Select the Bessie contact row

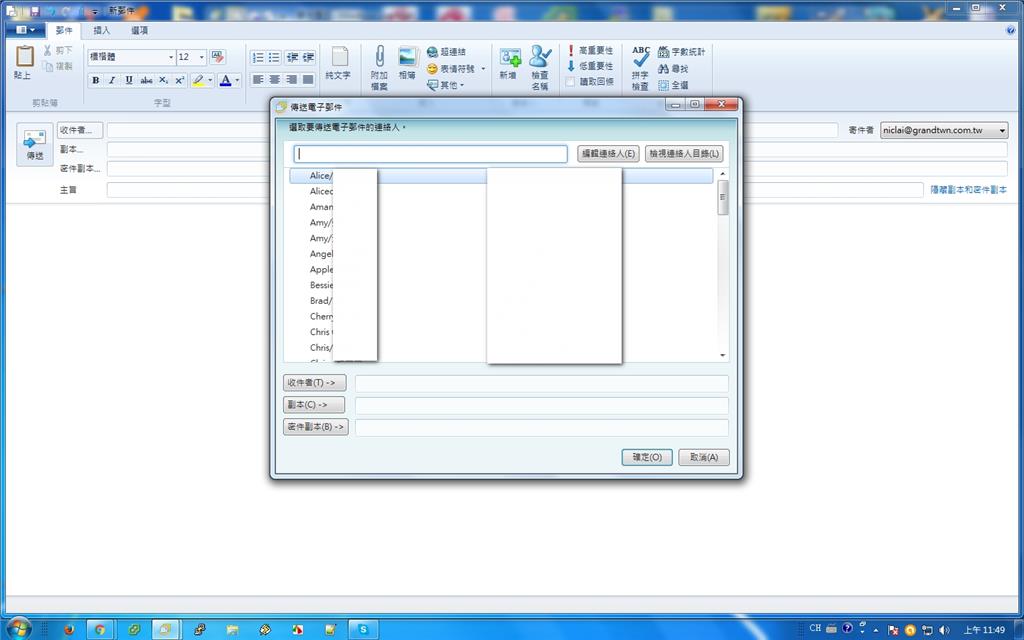pyautogui.click(x=500, y=285)
